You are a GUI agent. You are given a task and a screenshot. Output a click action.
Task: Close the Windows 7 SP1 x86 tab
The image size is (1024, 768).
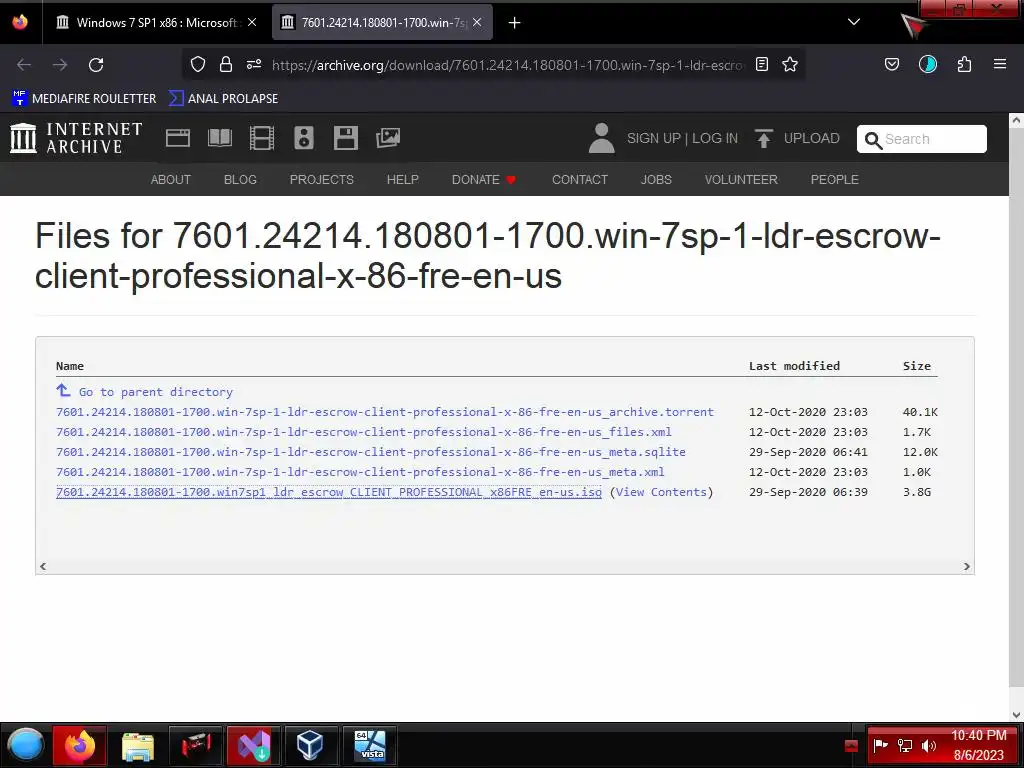(x=252, y=22)
